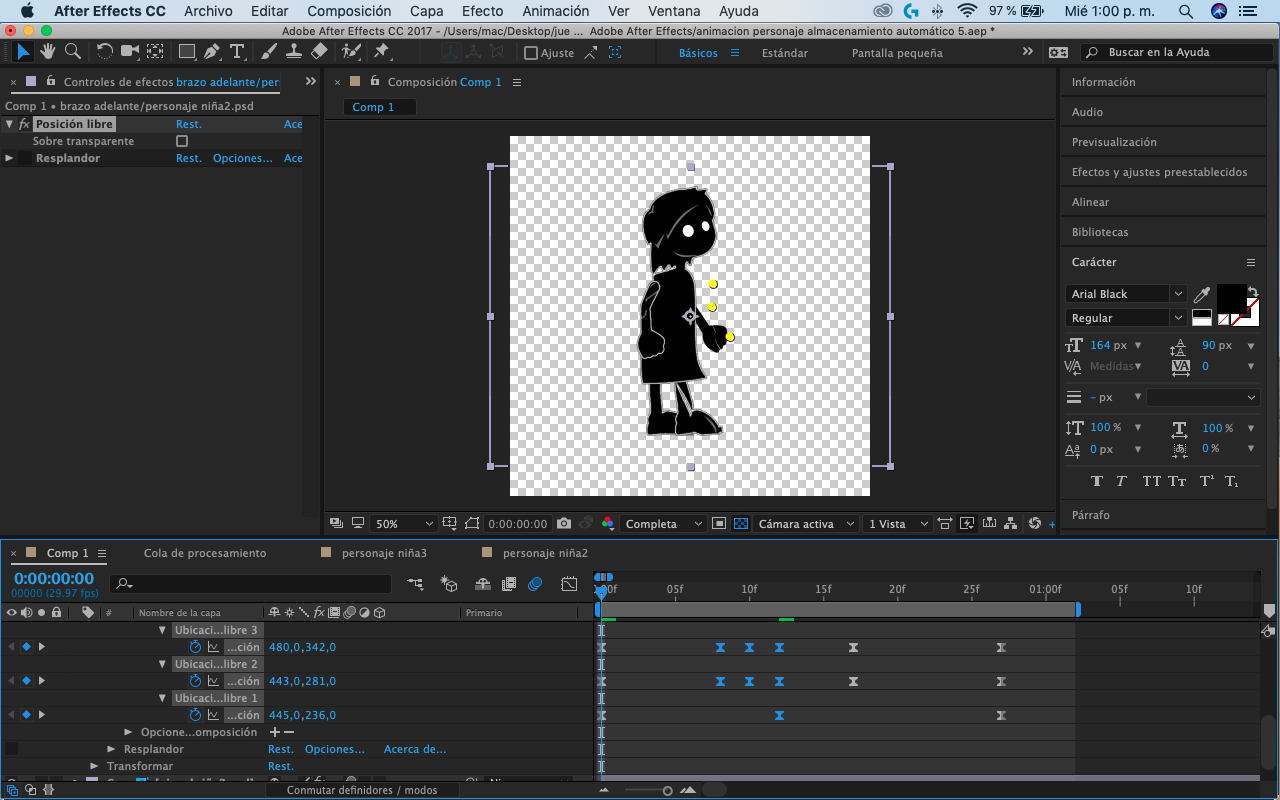Open the Graph Editor in timeline
Image resolution: width=1280 pixels, height=800 pixels.
(x=569, y=584)
